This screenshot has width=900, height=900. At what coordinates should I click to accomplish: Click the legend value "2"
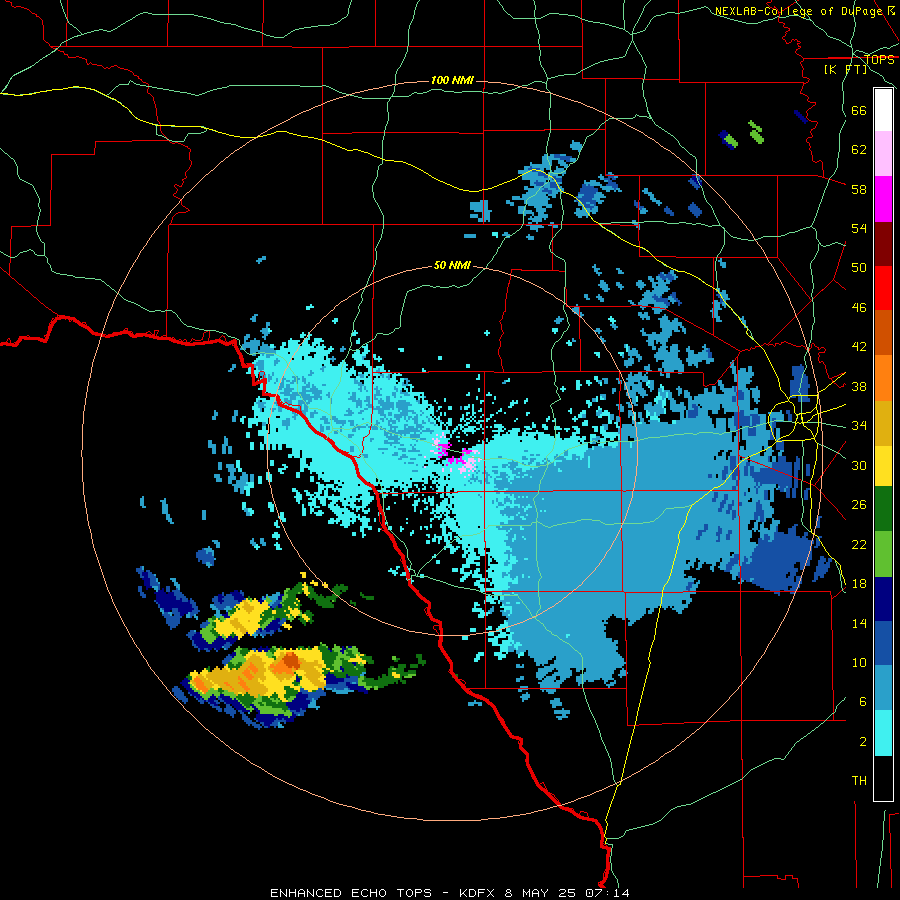tap(863, 742)
